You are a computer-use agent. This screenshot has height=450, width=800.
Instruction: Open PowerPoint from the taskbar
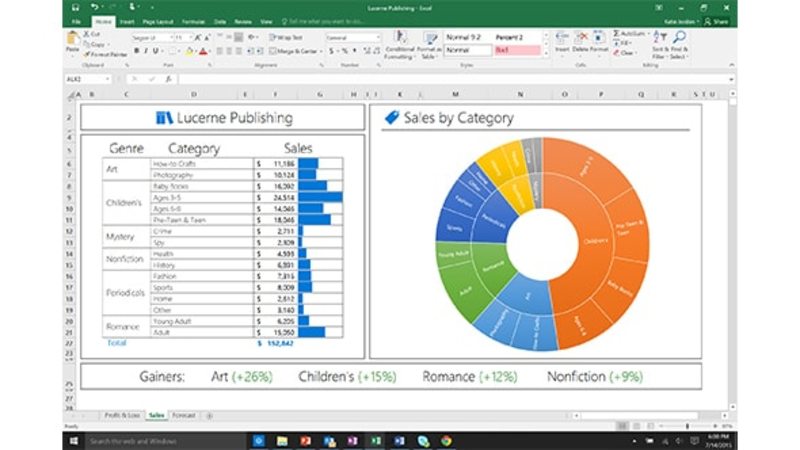306,441
